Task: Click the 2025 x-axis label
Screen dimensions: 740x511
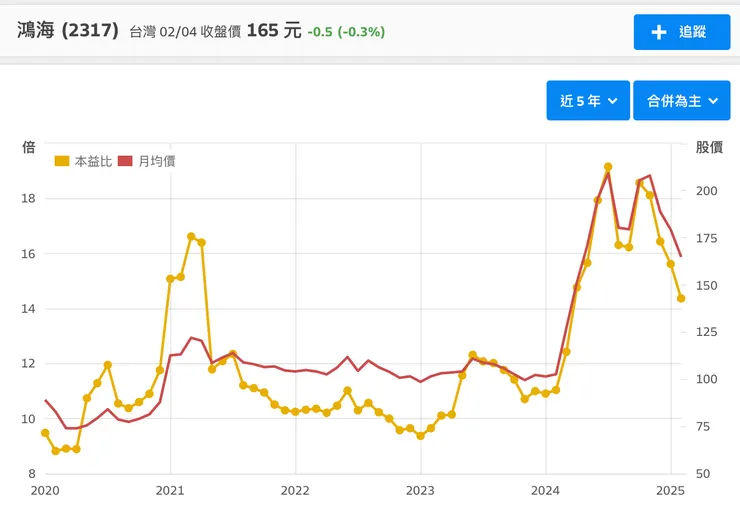Action: 670,491
